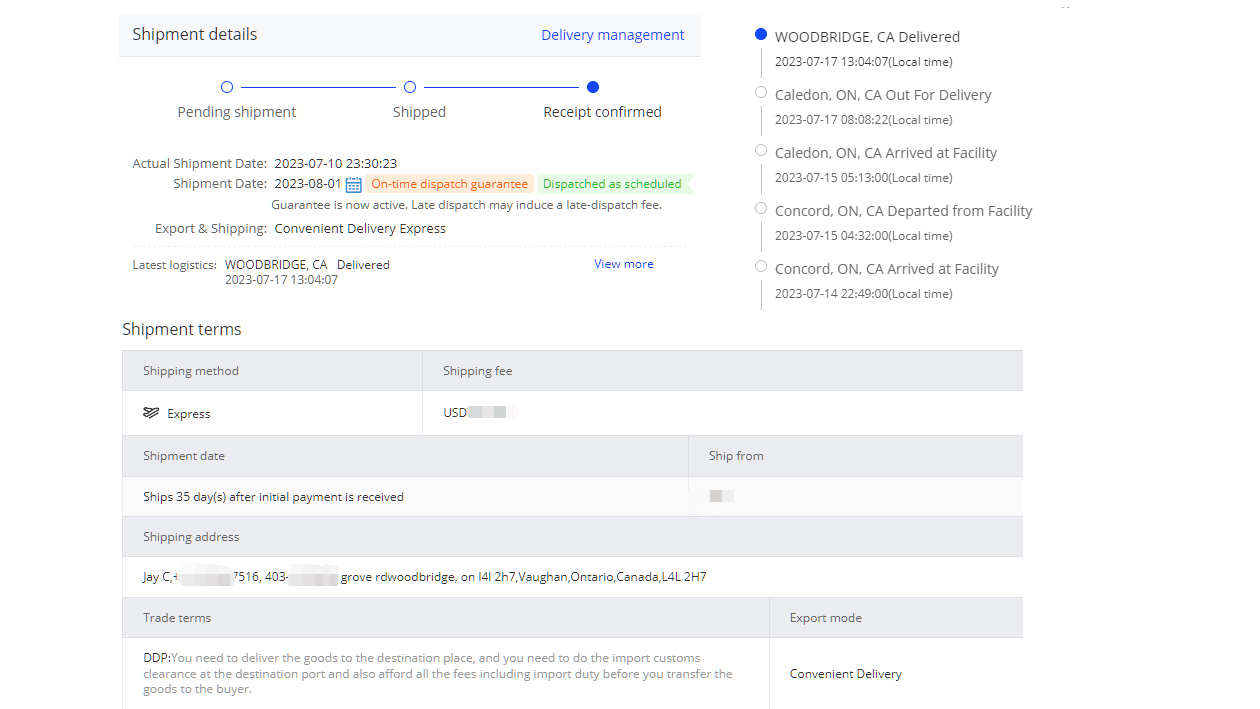The height and width of the screenshot is (709, 1260).
Task: Select the Caledon Arrived at Facility dot
Action: click(761, 150)
